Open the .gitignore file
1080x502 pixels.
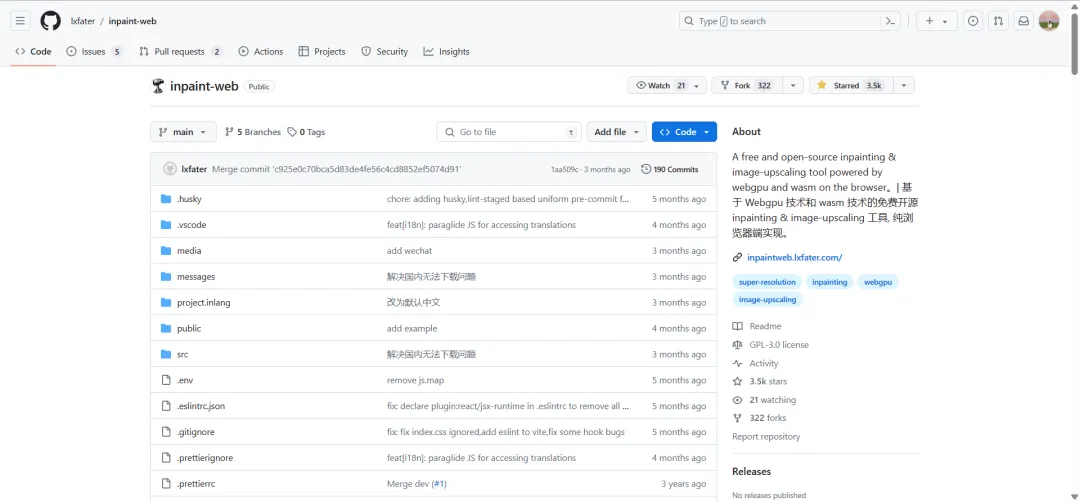(x=196, y=432)
